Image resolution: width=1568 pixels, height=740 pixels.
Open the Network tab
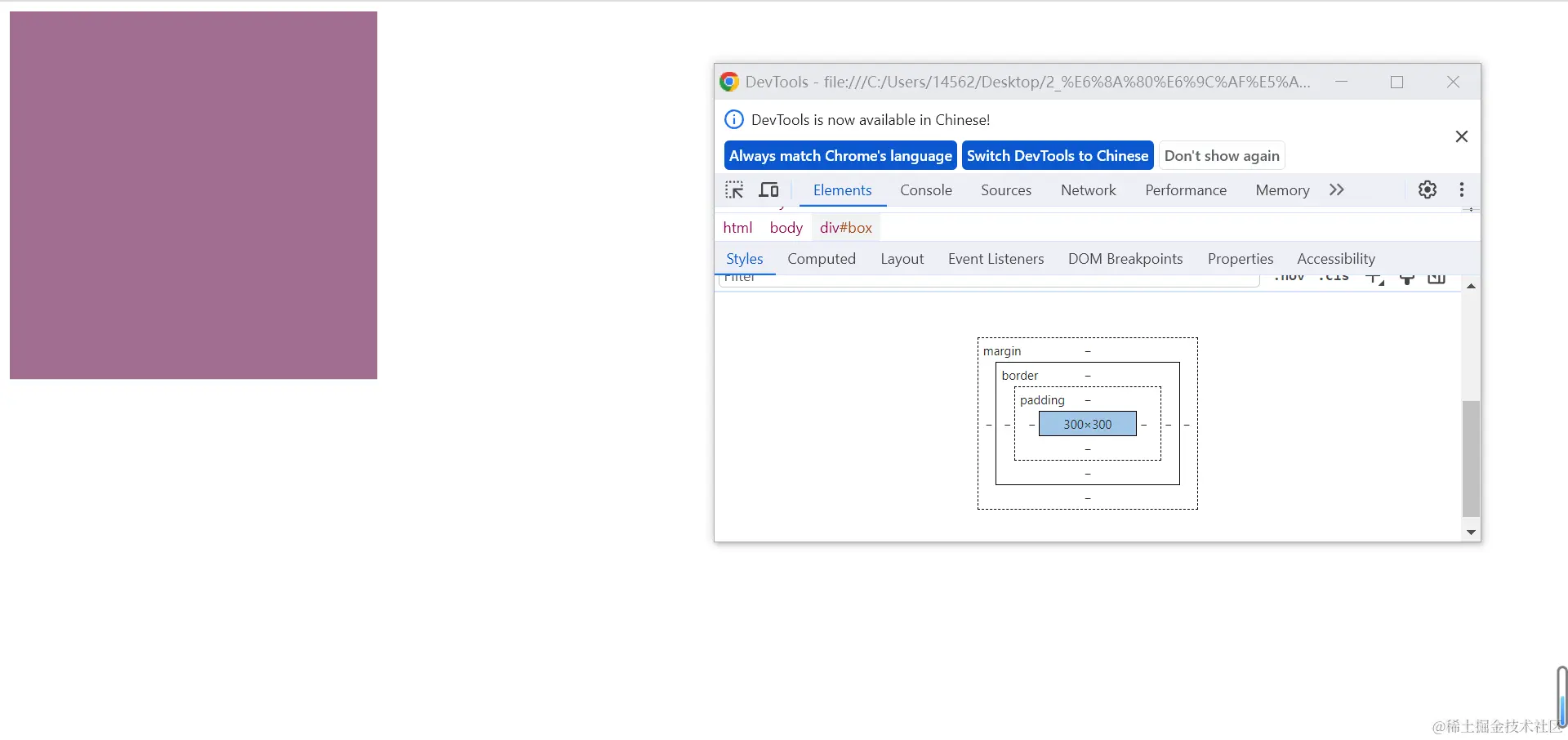point(1088,190)
